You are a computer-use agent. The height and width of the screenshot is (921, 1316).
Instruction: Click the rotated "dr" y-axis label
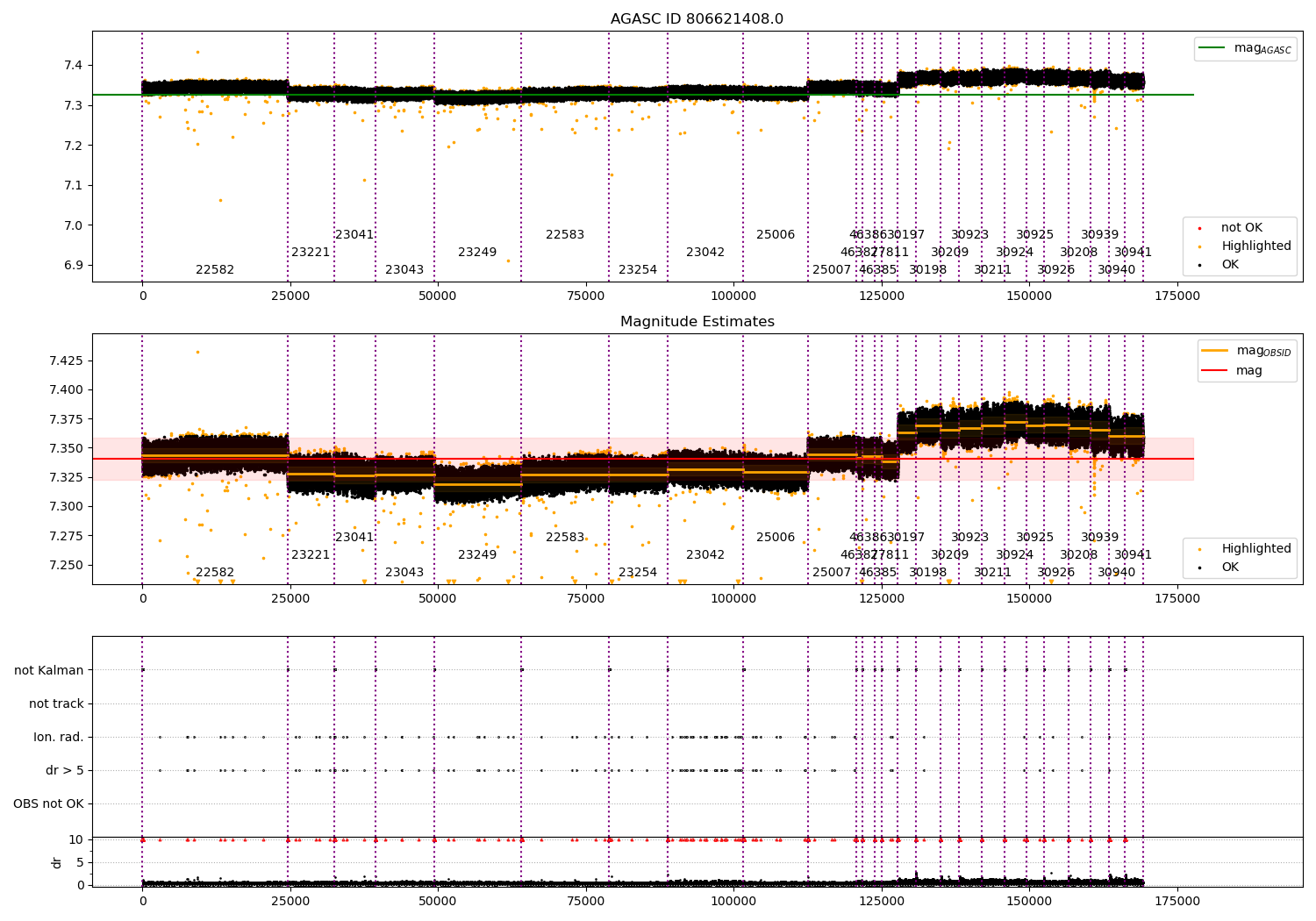pos(57,862)
